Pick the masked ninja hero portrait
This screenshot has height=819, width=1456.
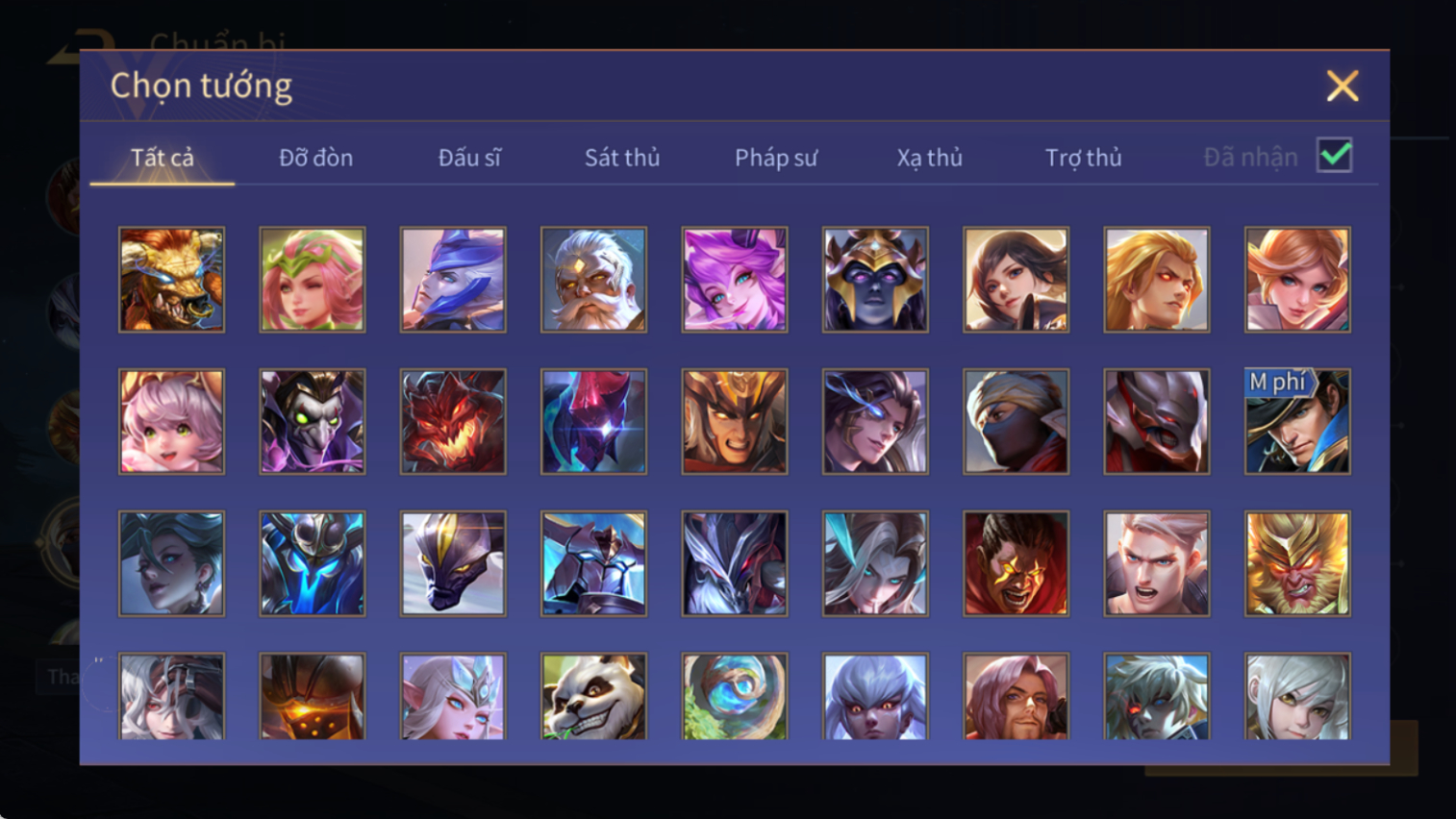[1016, 422]
